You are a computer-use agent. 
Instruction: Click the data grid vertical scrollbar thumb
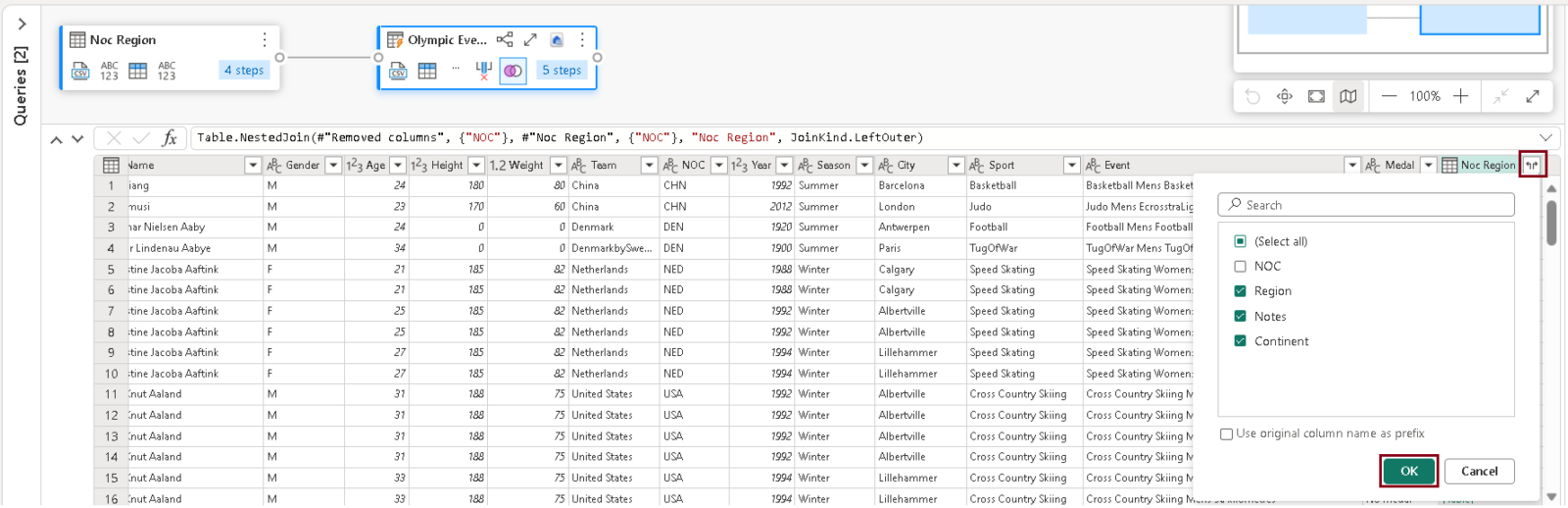1551,223
